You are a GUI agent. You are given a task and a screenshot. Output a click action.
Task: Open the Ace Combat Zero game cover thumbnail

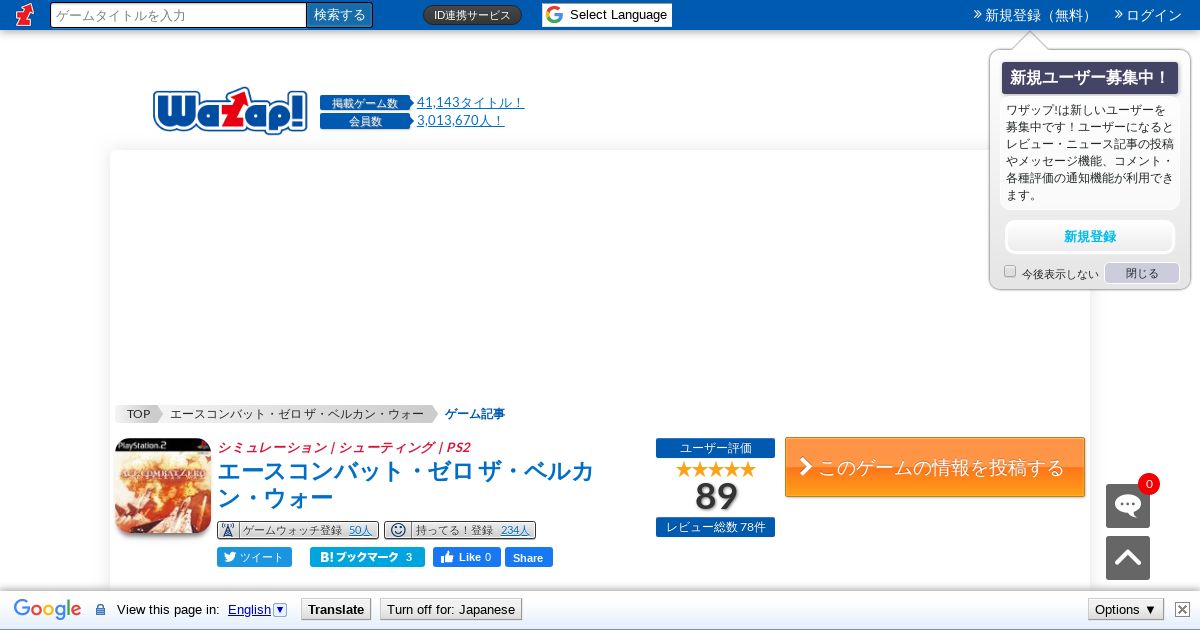163,486
